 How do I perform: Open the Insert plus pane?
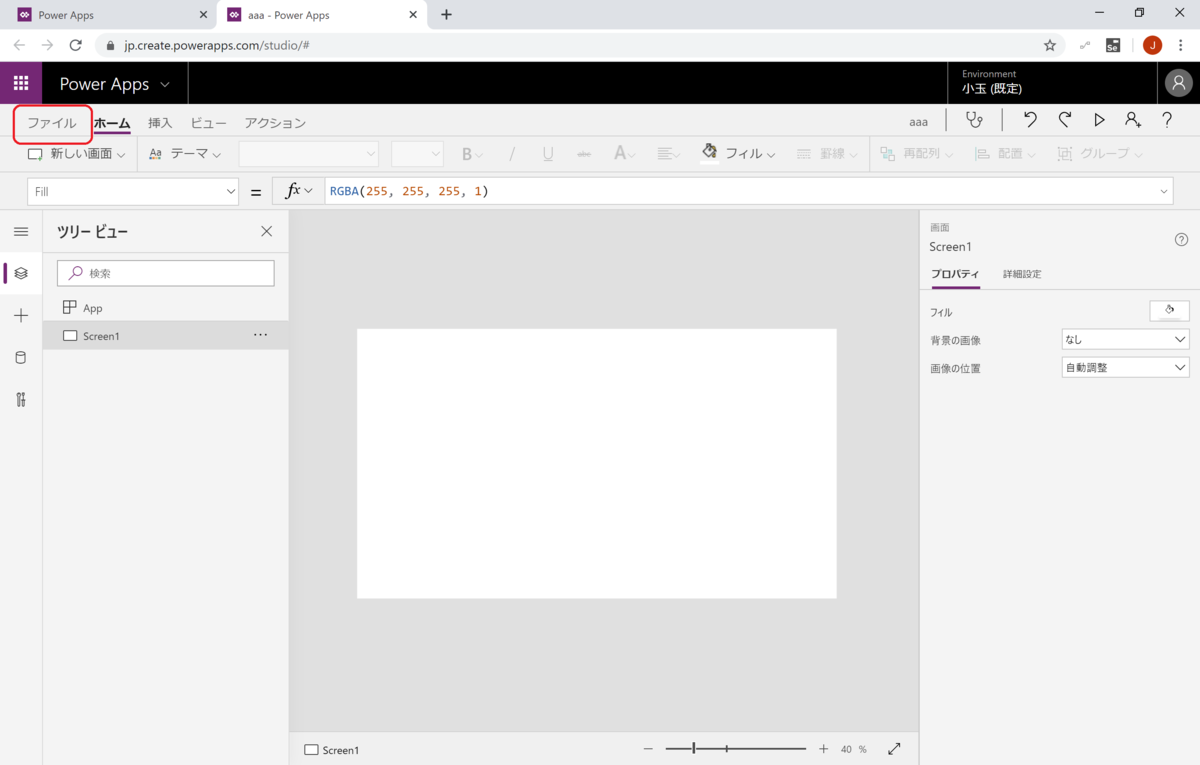click(21, 316)
